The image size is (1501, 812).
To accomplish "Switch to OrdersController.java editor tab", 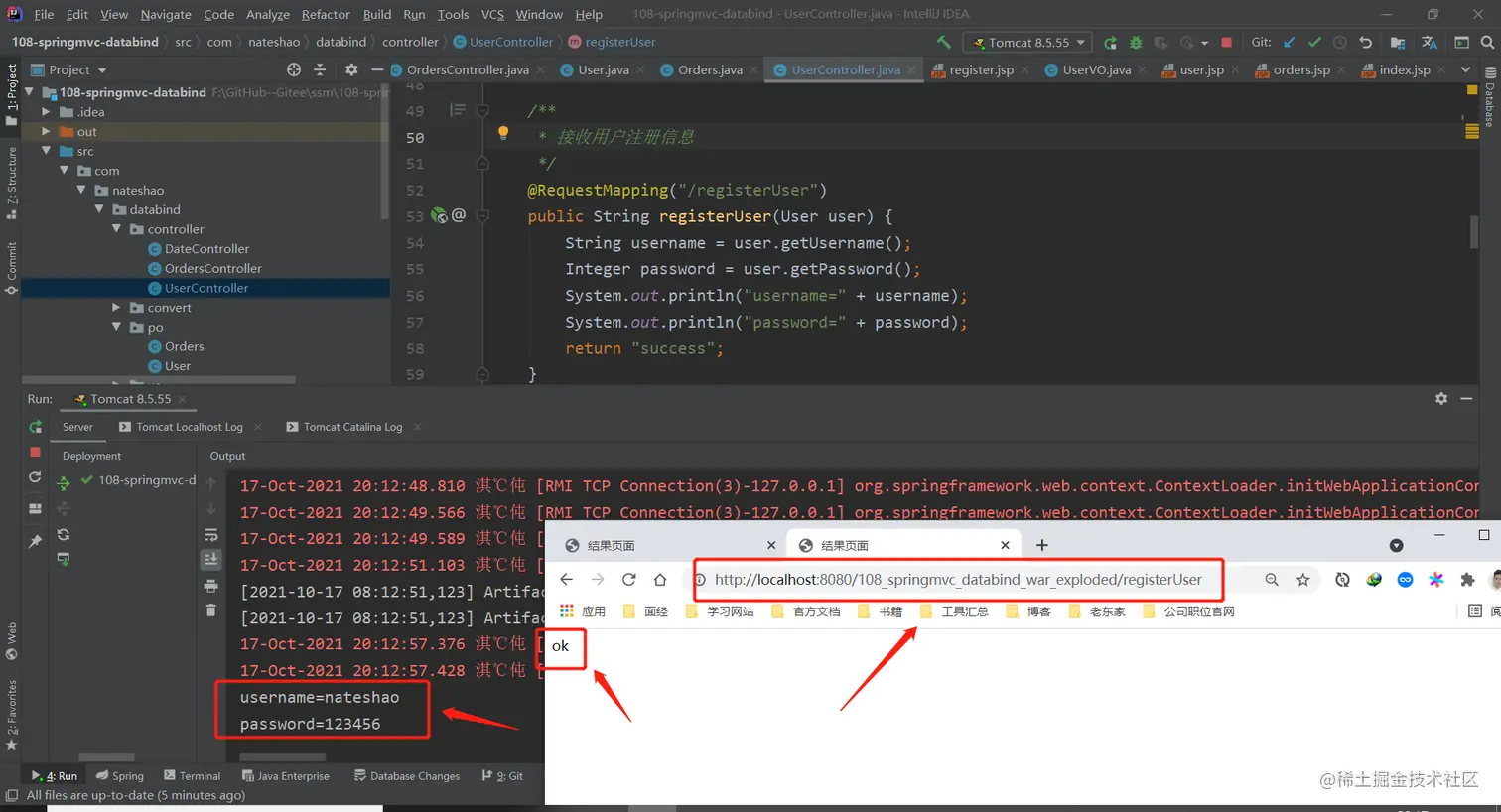I will coord(468,69).
